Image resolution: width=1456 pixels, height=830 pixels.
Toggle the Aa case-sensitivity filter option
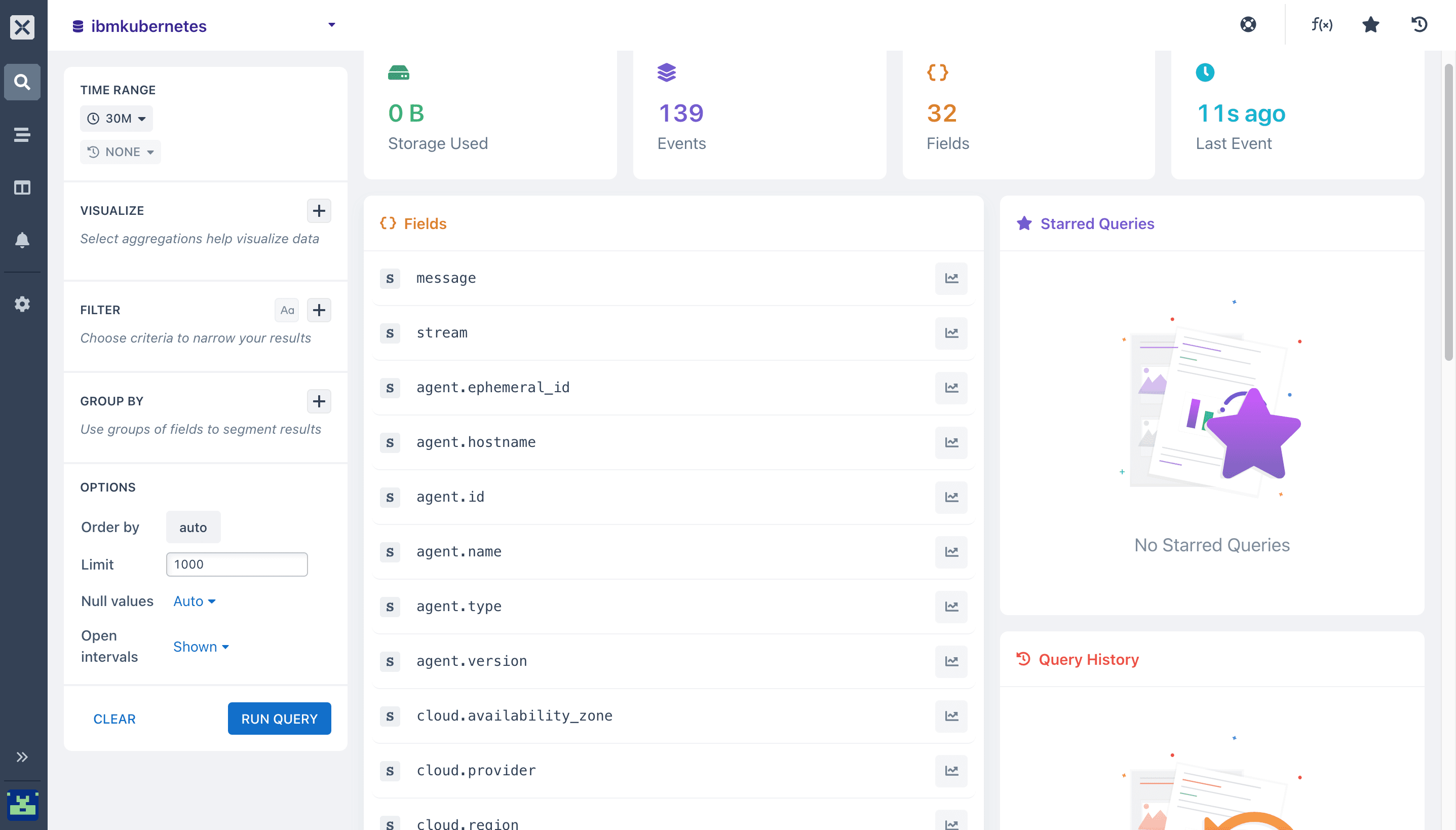pos(287,310)
